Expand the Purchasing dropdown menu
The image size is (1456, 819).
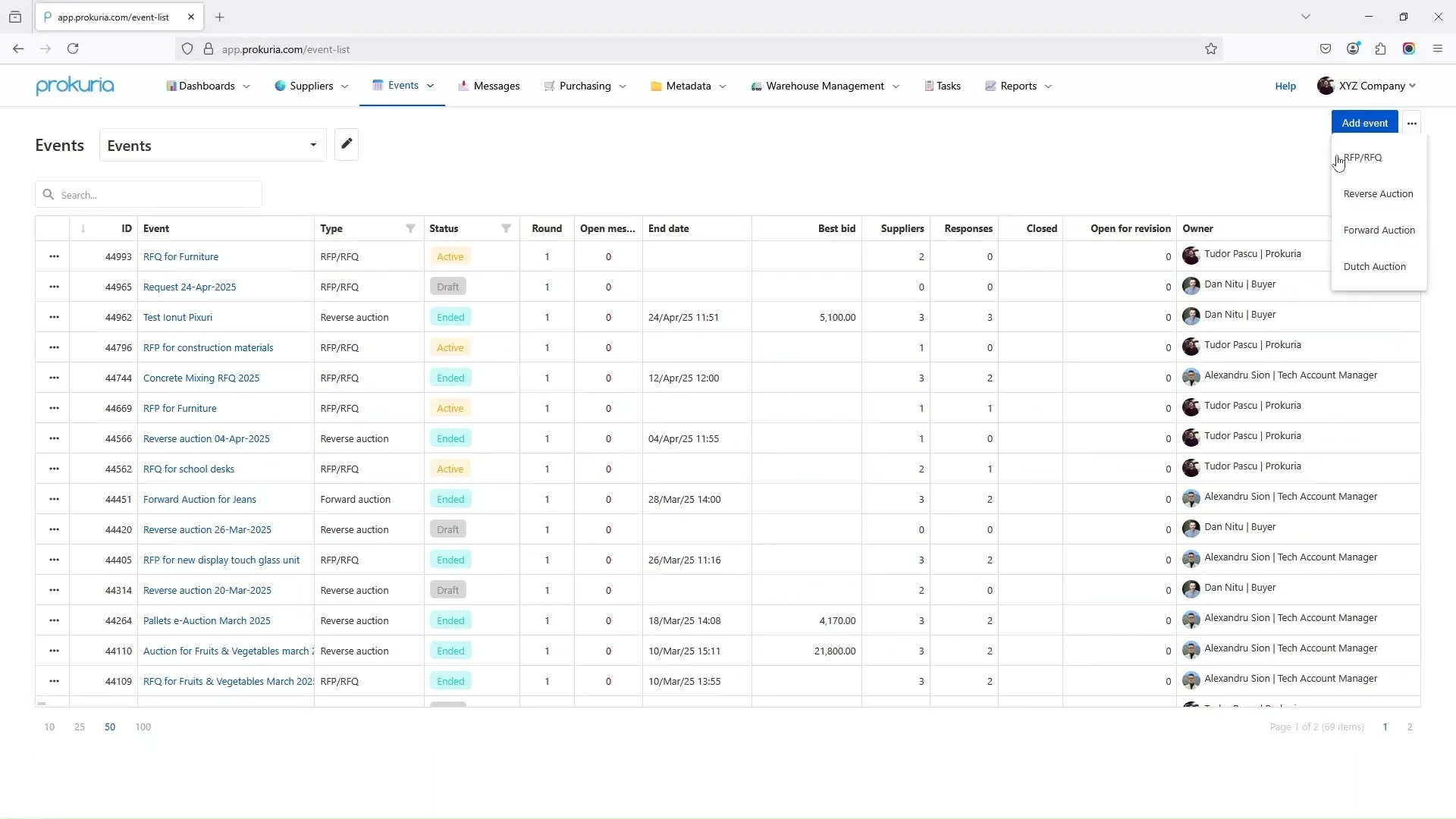click(x=585, y=86)
